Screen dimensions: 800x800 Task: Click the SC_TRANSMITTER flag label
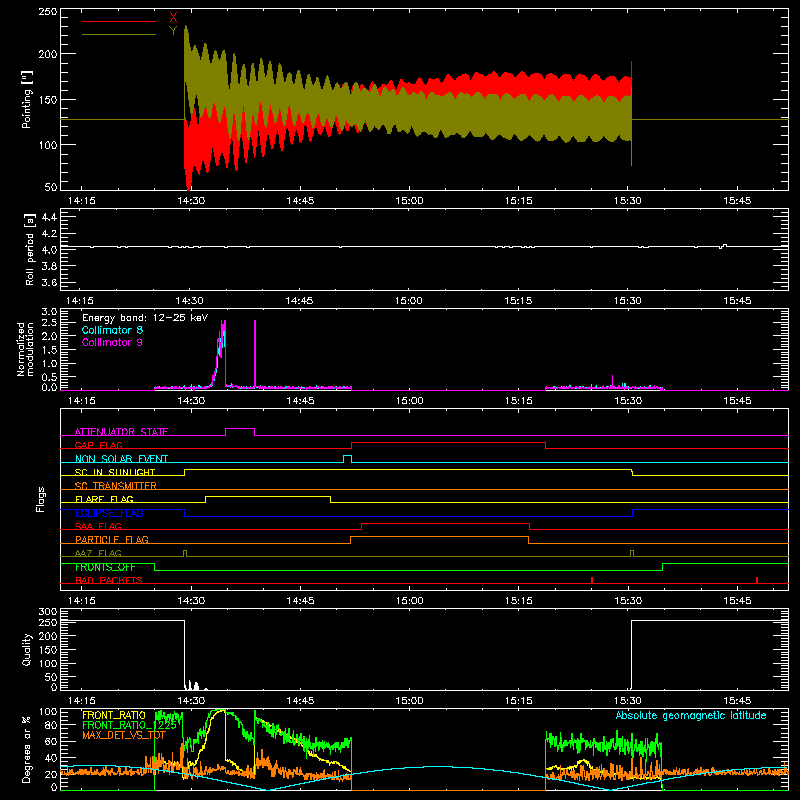(x=116, y=486)
